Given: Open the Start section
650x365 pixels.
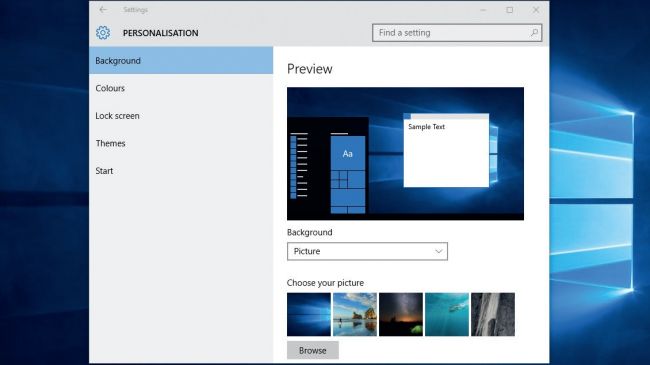Looking at the screenshot, I should pos(181,170).
